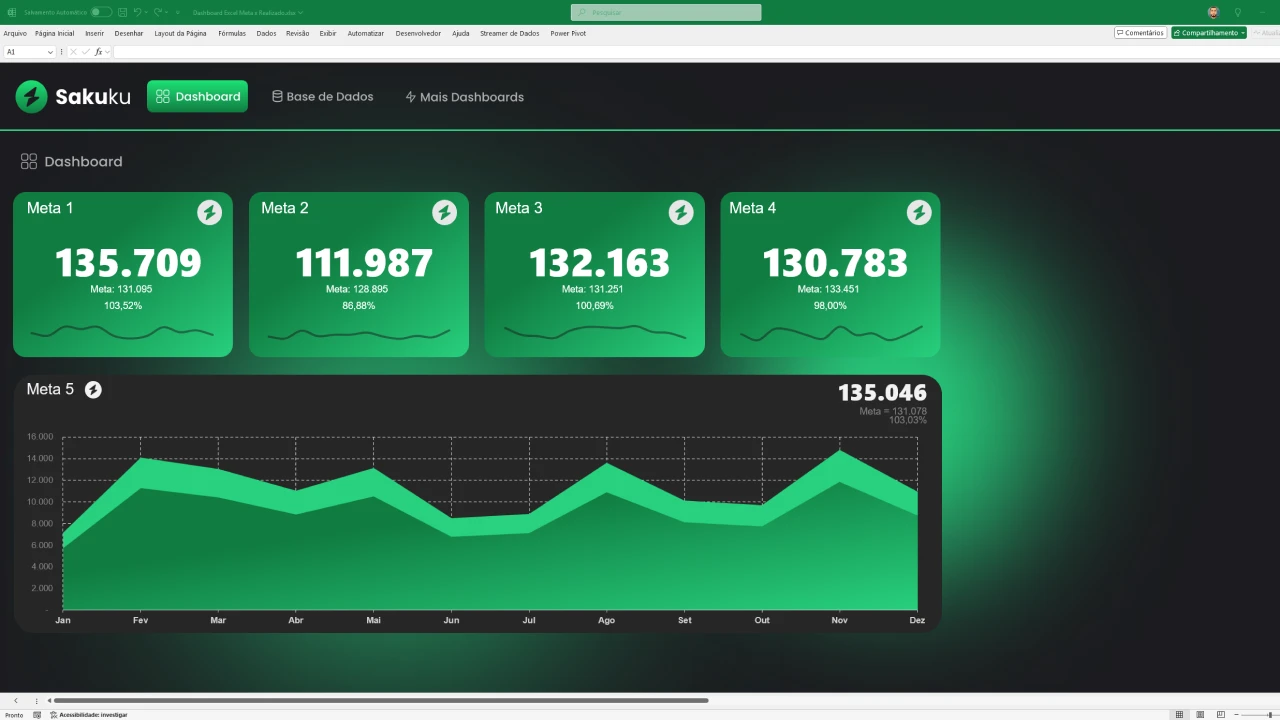This screenshot has width=1280, height=720.
Task: Click the Save icon in title bar
Action: click(x=122, y=12)
